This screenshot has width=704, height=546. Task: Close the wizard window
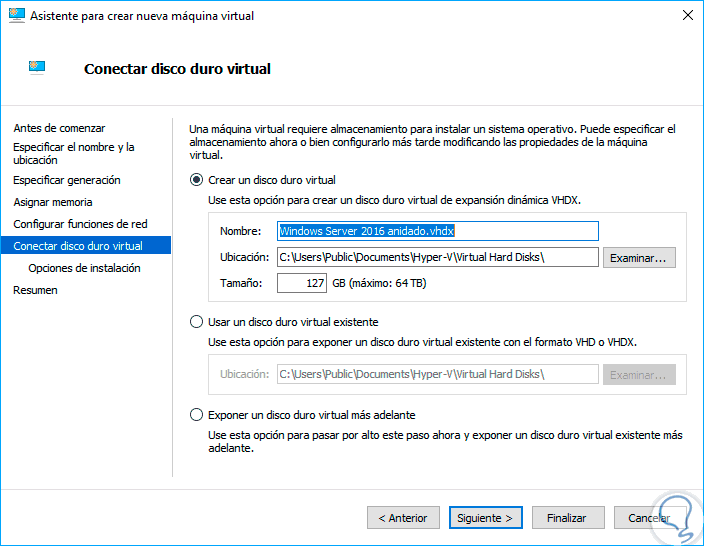click(x=688, y=16)
